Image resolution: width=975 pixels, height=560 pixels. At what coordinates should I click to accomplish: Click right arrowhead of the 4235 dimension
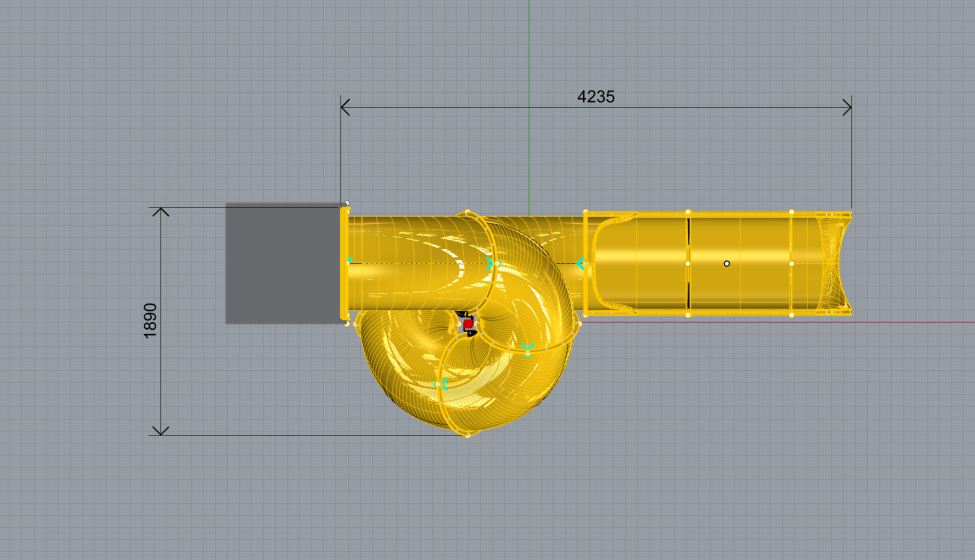point(847,106)
